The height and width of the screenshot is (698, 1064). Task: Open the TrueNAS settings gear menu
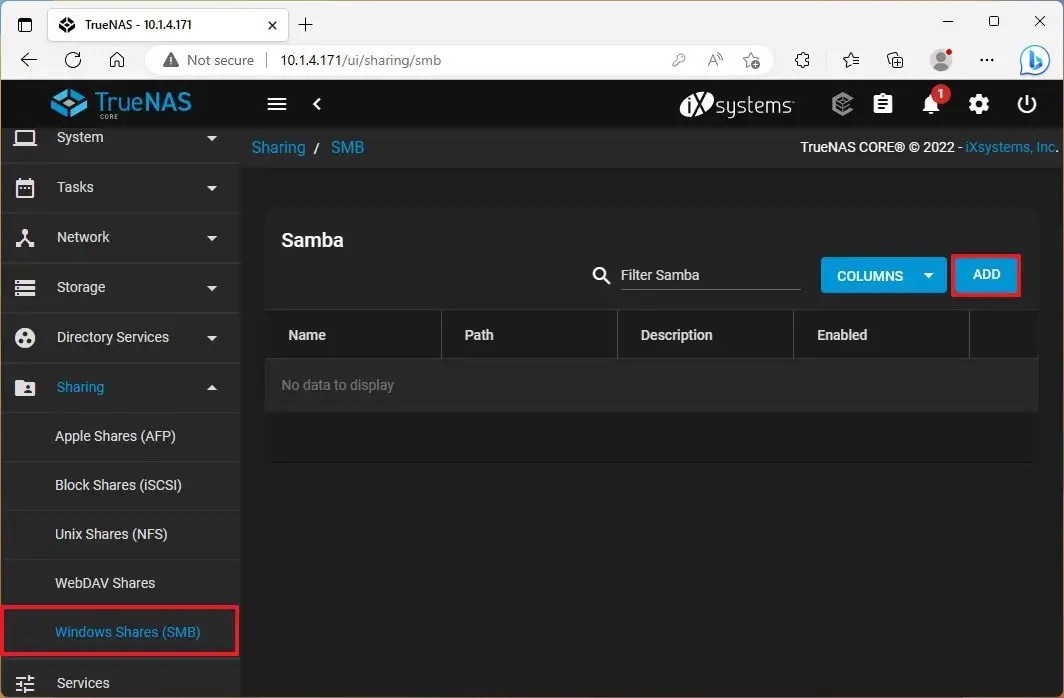coord(978,104)
